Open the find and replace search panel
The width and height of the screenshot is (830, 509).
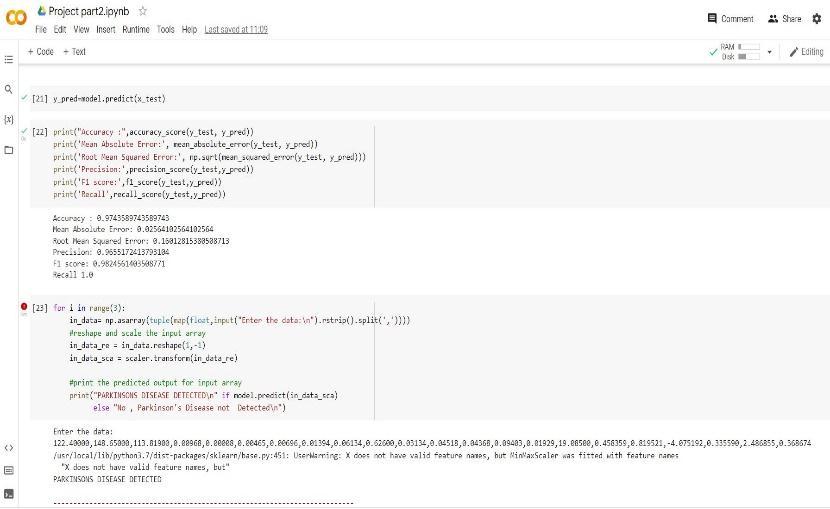(9, 90)
